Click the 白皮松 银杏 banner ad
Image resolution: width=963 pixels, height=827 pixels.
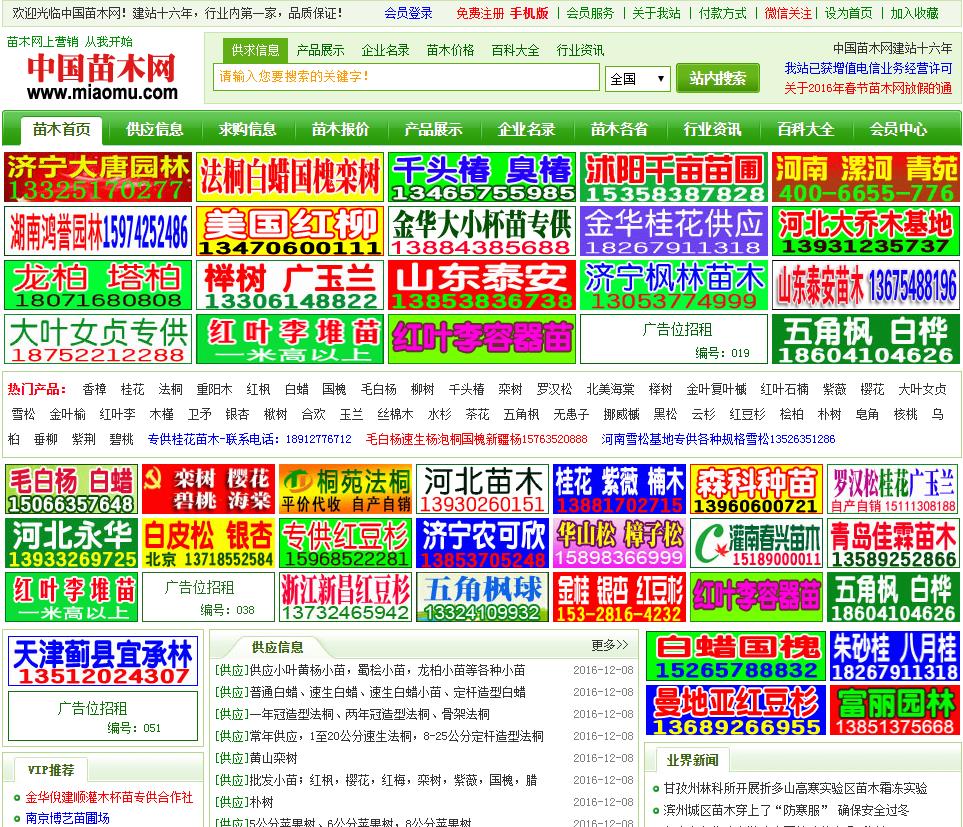tap(208, 543)
